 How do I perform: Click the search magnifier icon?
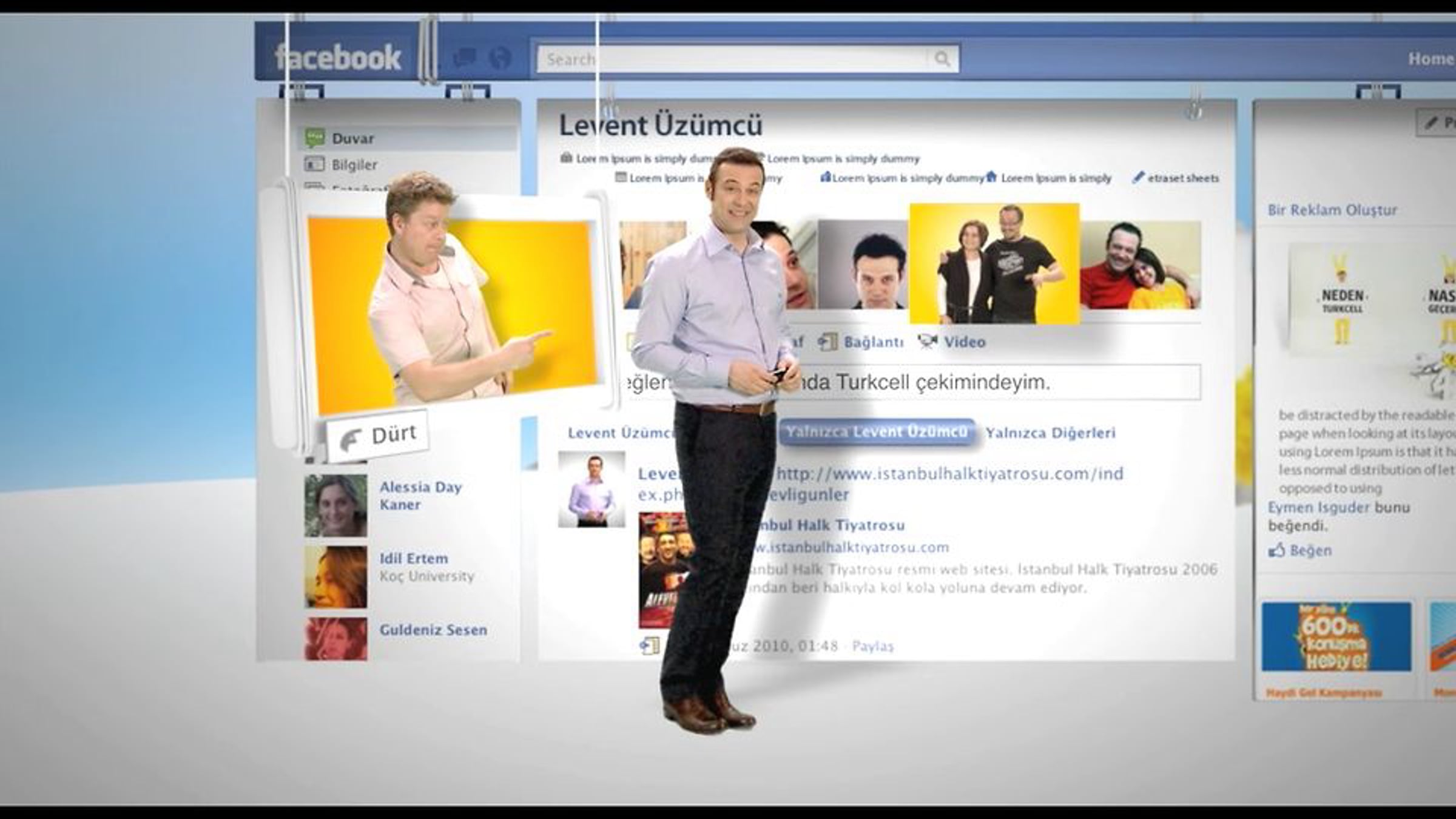[942, 59]
